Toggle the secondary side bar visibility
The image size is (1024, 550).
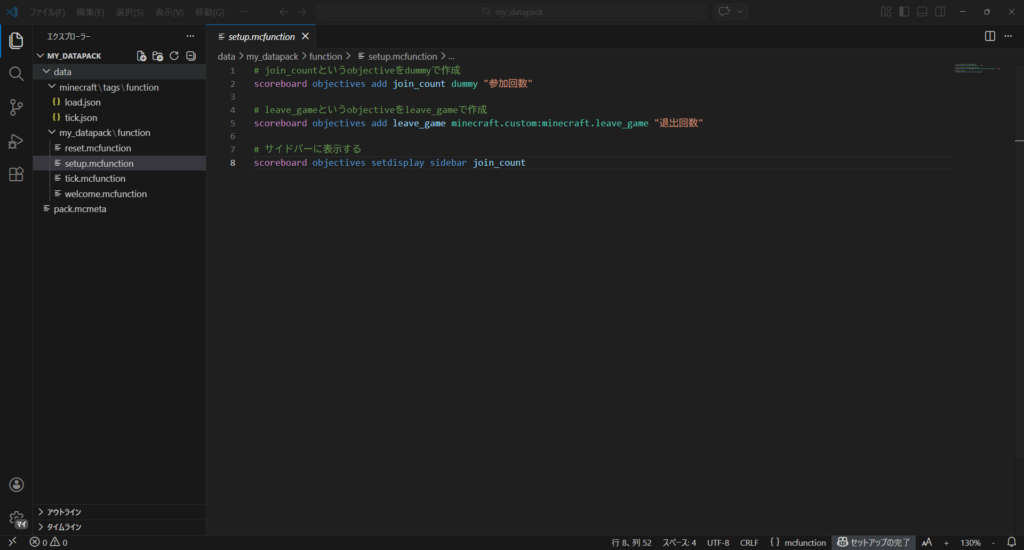[x=940, y=12]
